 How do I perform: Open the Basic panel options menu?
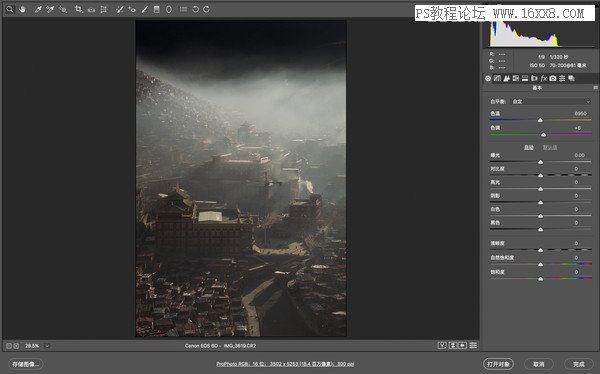(595, 88)
